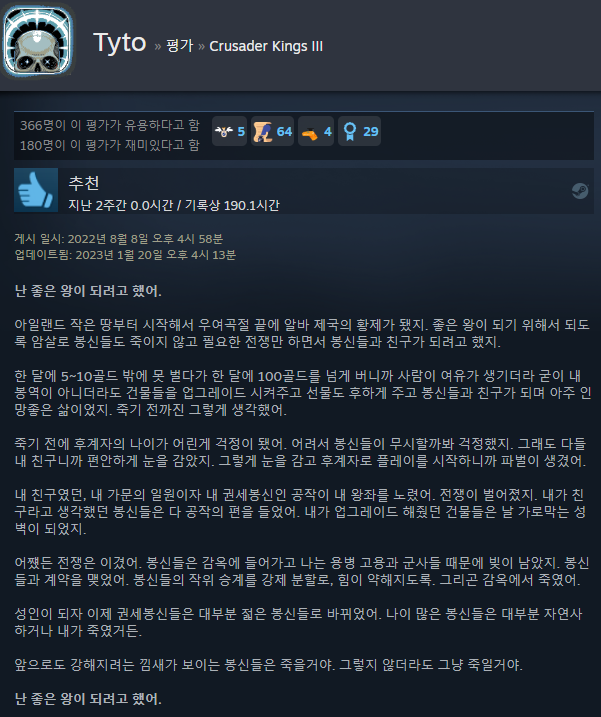Image resolution: width=601 pixels, height=717 pixels.
Task: Open Tyto's skull avatar profile picture
Action: pyautogui.click(x=38, y=41)
